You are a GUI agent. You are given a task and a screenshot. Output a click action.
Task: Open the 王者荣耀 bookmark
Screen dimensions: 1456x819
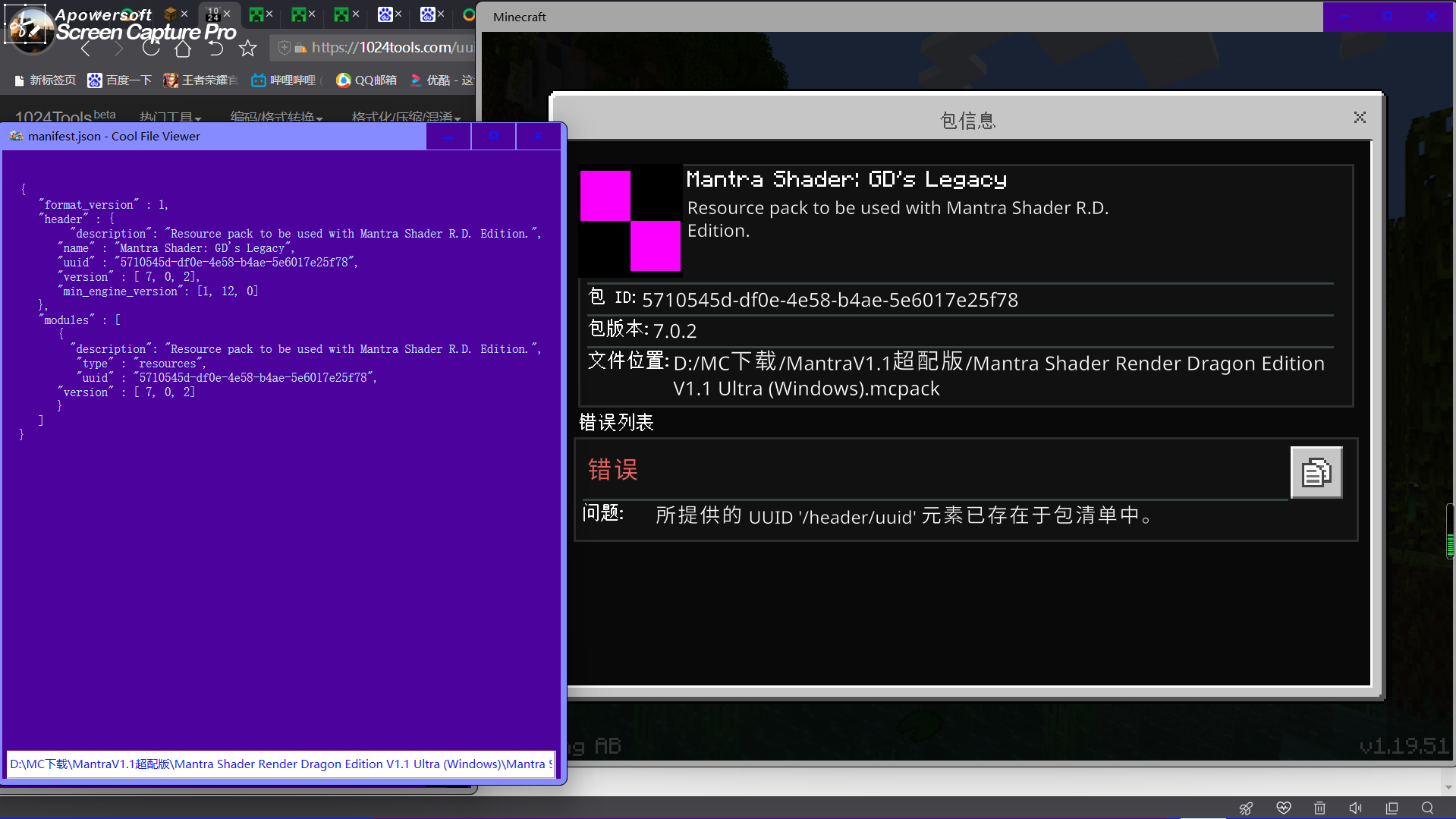200,80
